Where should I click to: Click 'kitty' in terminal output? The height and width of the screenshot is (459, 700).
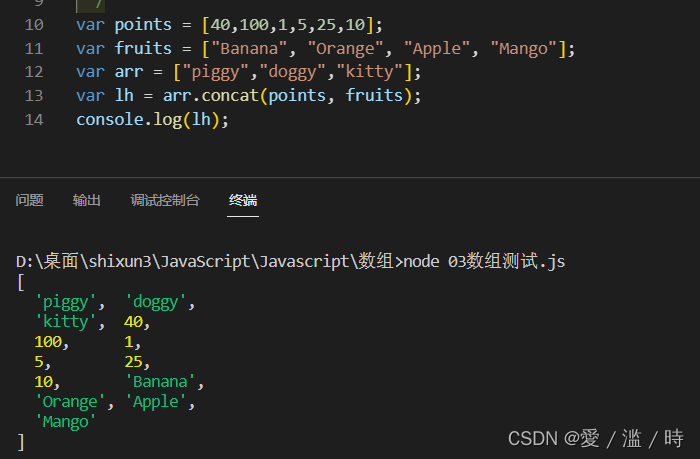click(66, 322)
